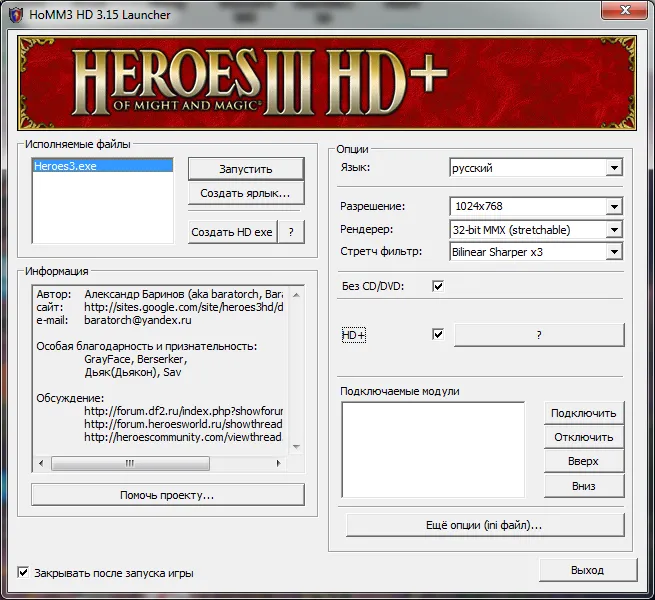
Task: Open the Язык language dropdown
Action: 614,168
